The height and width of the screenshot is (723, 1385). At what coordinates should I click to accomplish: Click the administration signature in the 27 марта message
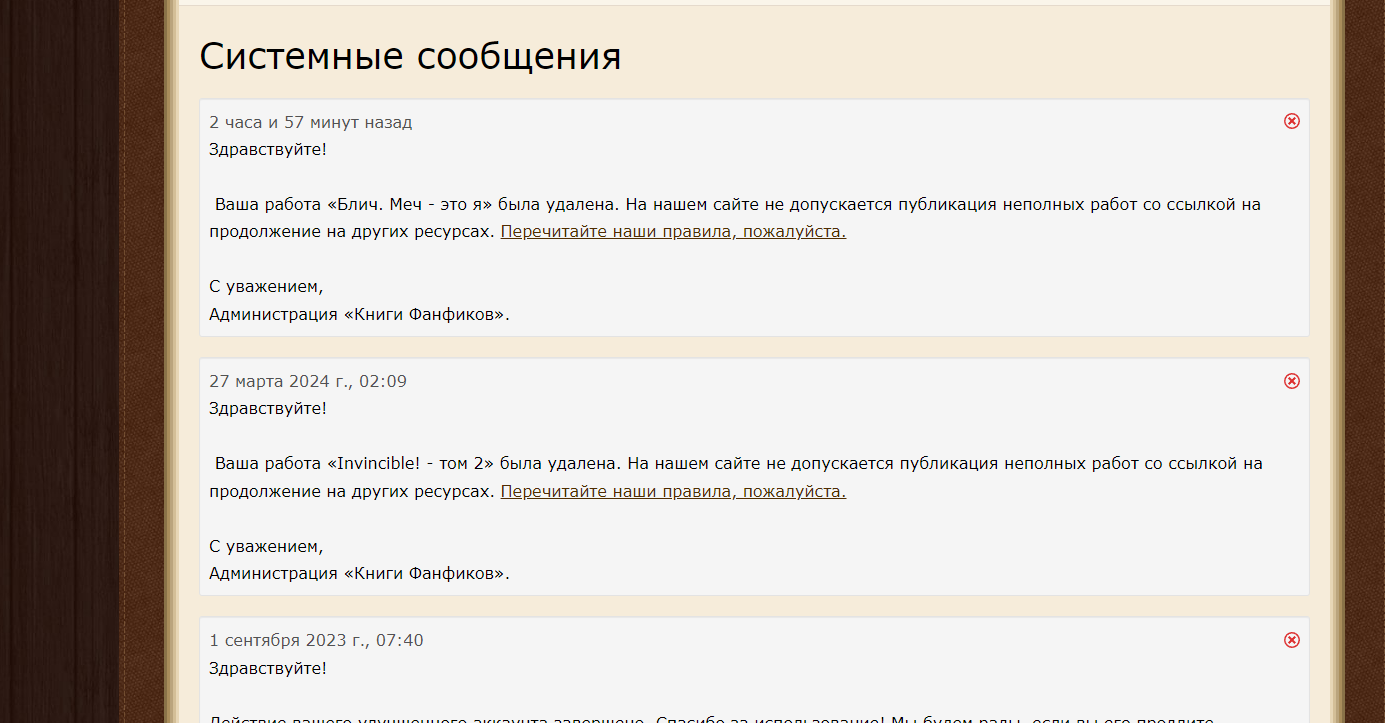click(359, 574)
